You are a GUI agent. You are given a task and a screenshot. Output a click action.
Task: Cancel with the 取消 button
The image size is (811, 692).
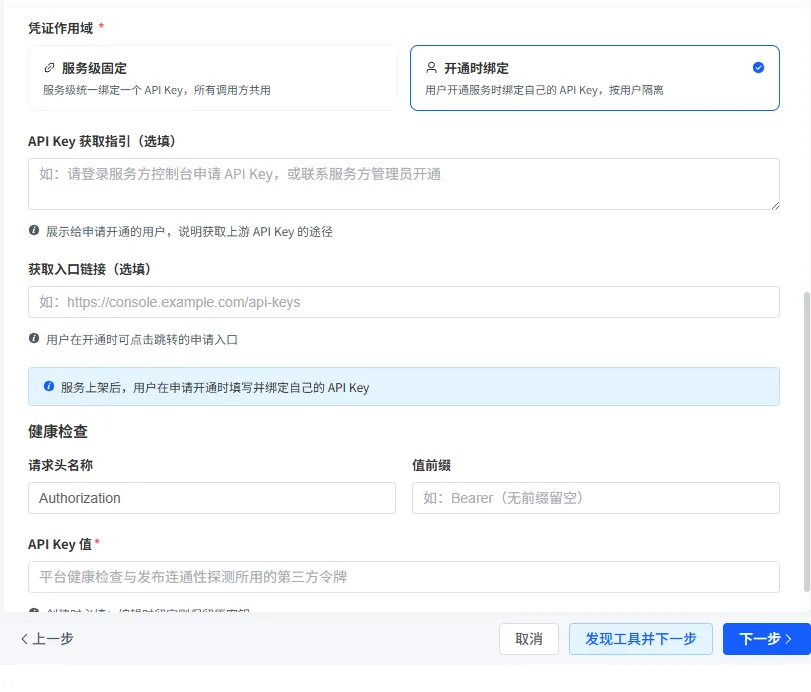tap(529, 639)
